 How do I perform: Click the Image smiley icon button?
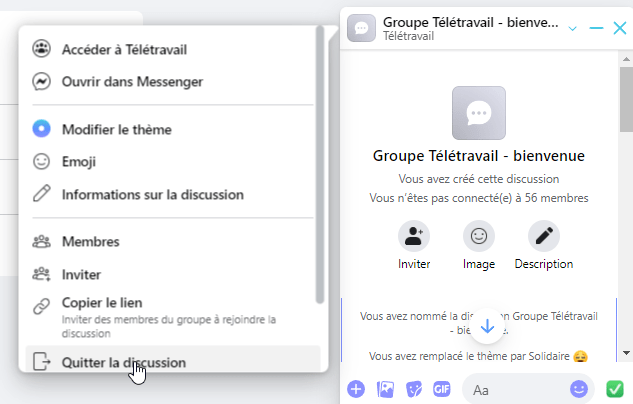point(479,236)
